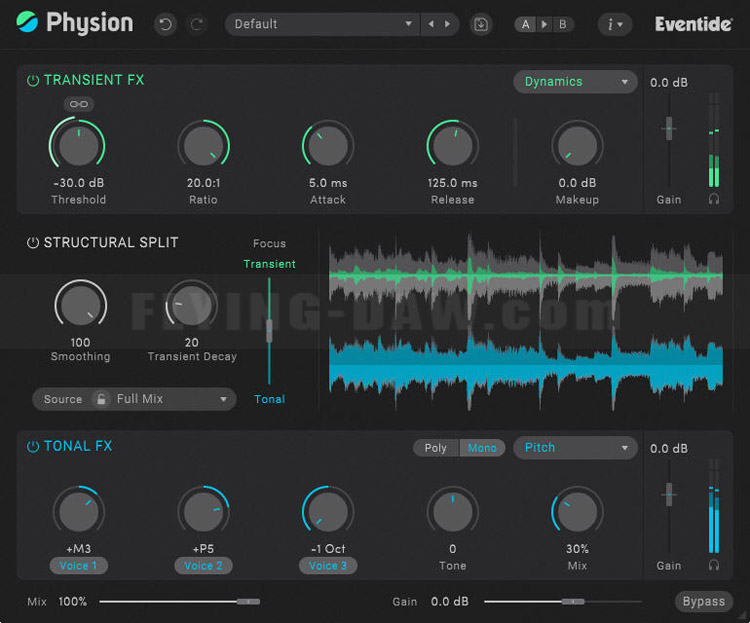Open the Dynamics effect dropdown
Screen dimensions: 750x623
click(x=575, y=82)
